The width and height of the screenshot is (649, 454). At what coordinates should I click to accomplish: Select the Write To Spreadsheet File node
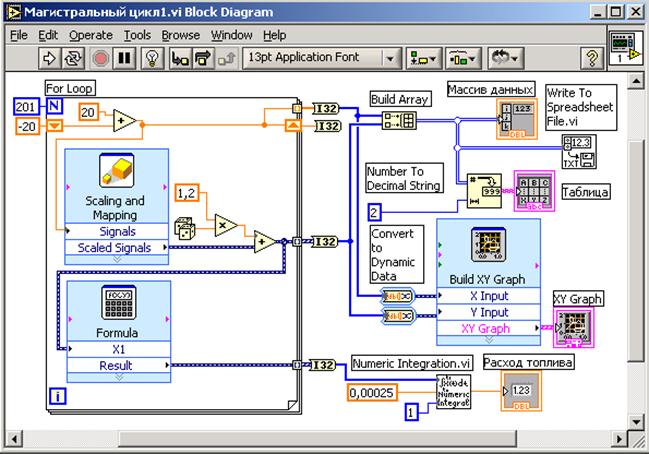click(579, 151)
